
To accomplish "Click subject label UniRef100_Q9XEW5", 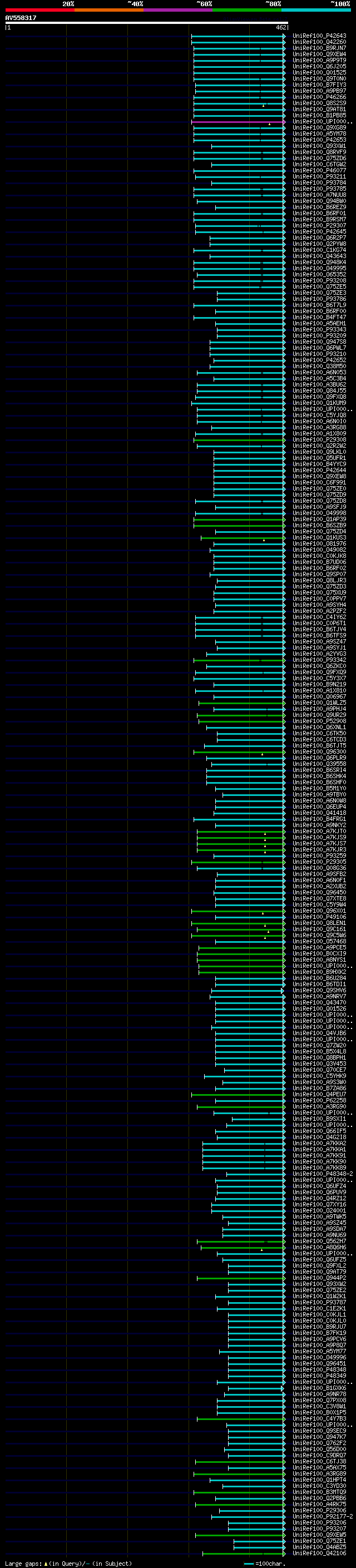I will tap(319, 1535).
